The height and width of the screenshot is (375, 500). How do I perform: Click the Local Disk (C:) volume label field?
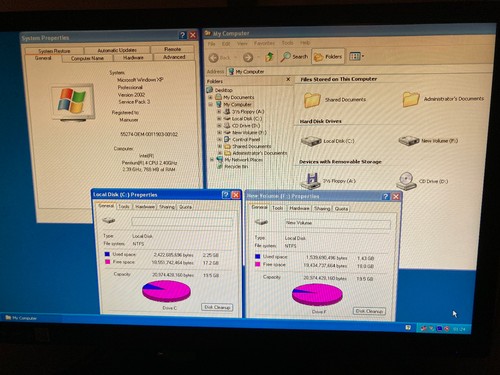(x=182, y=222)
